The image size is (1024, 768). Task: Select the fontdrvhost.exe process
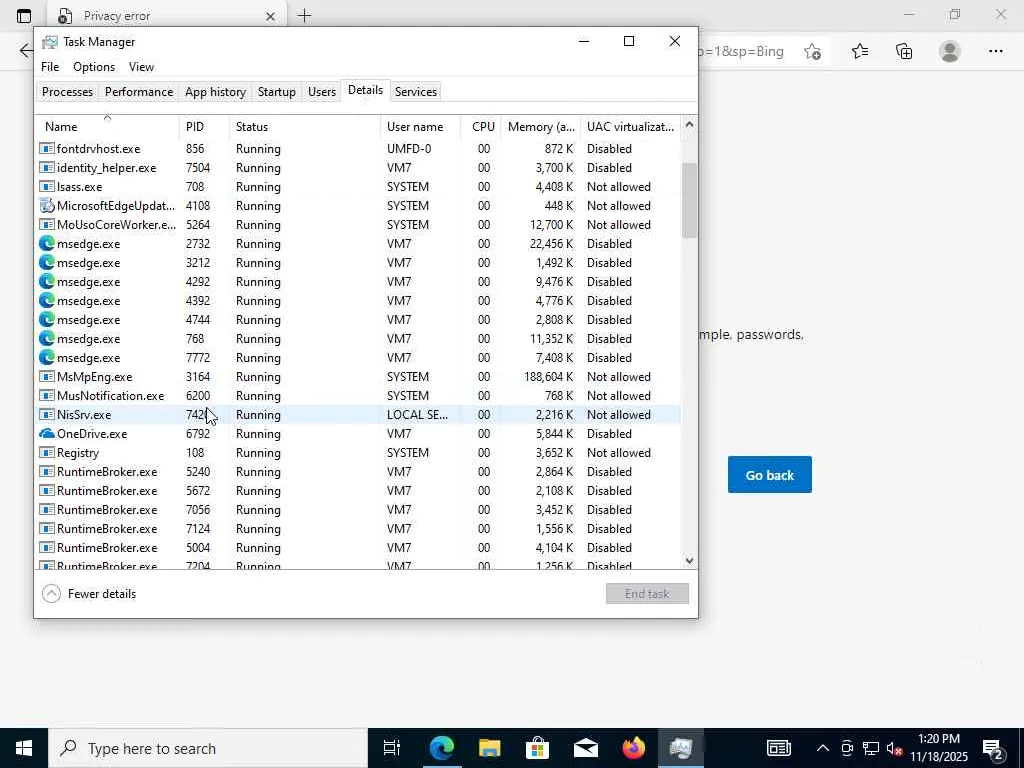[358, 149]
